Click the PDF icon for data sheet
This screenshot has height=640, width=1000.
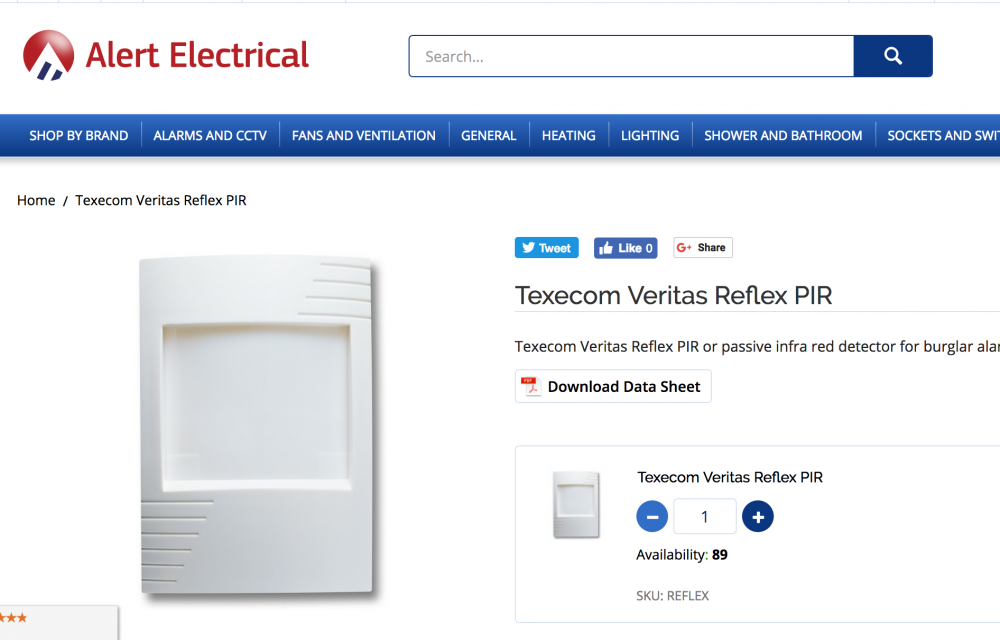point(531,386)
